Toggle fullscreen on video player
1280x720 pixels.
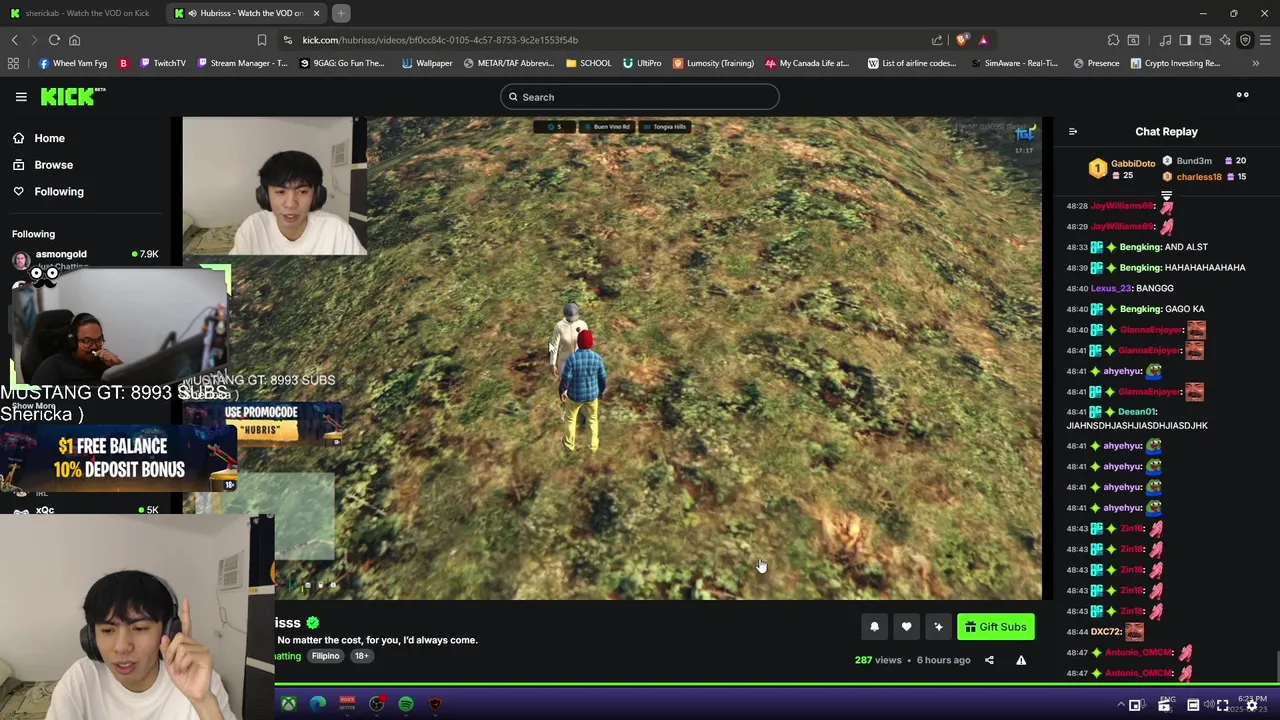tap(1222, 705)
